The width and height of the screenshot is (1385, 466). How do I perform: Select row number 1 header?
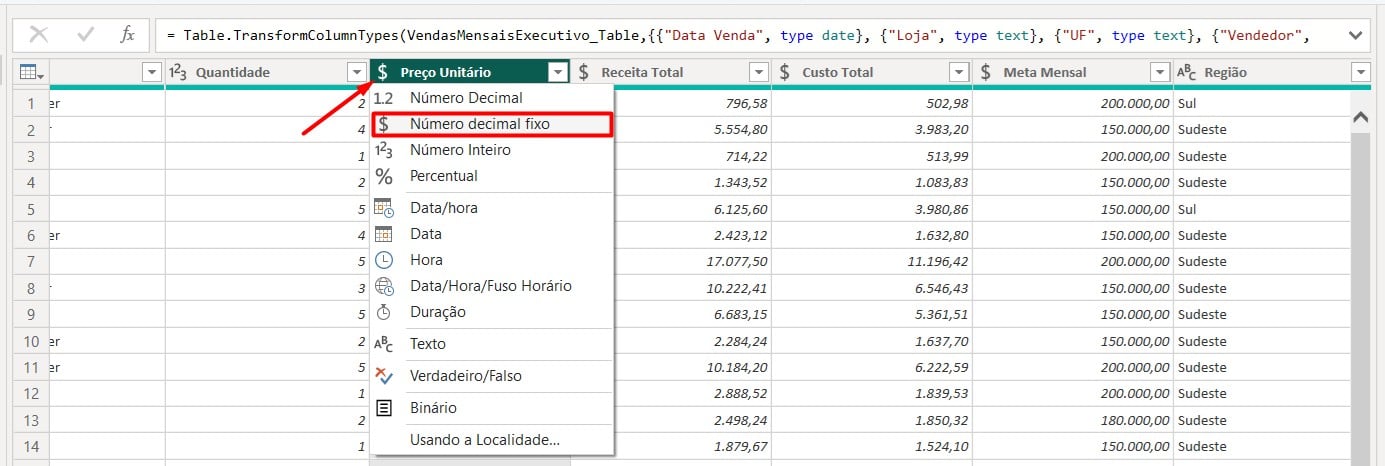coord(31,103)
